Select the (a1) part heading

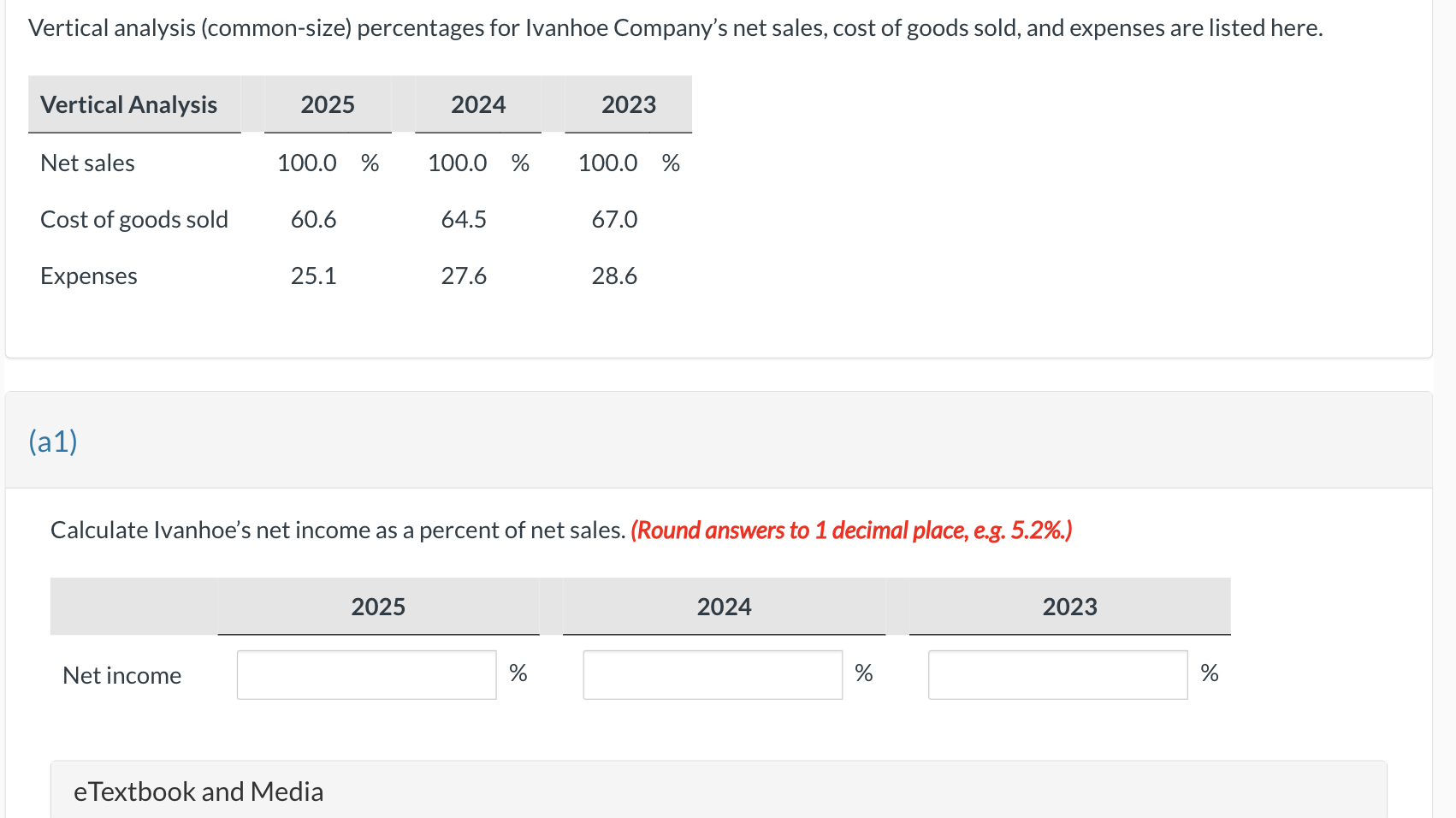[x=51, y=442]
